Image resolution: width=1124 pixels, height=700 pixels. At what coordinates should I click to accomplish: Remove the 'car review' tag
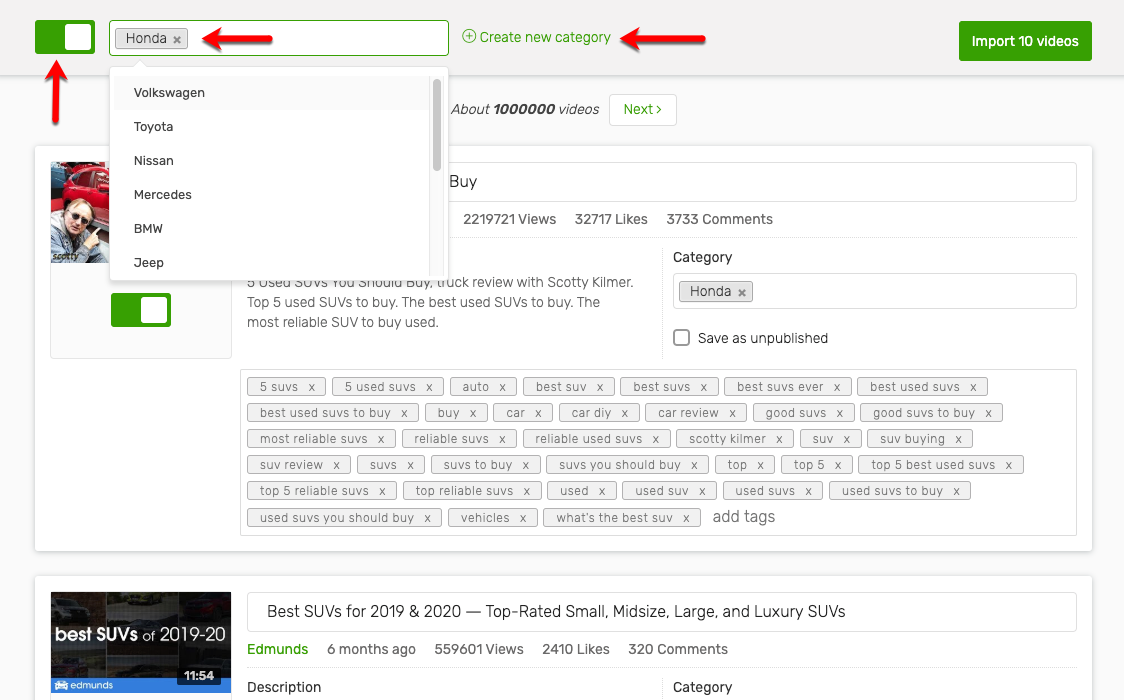coord(733,413)
